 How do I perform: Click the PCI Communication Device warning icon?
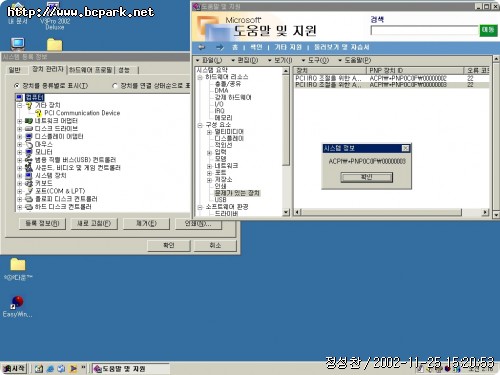click(39, 113)
